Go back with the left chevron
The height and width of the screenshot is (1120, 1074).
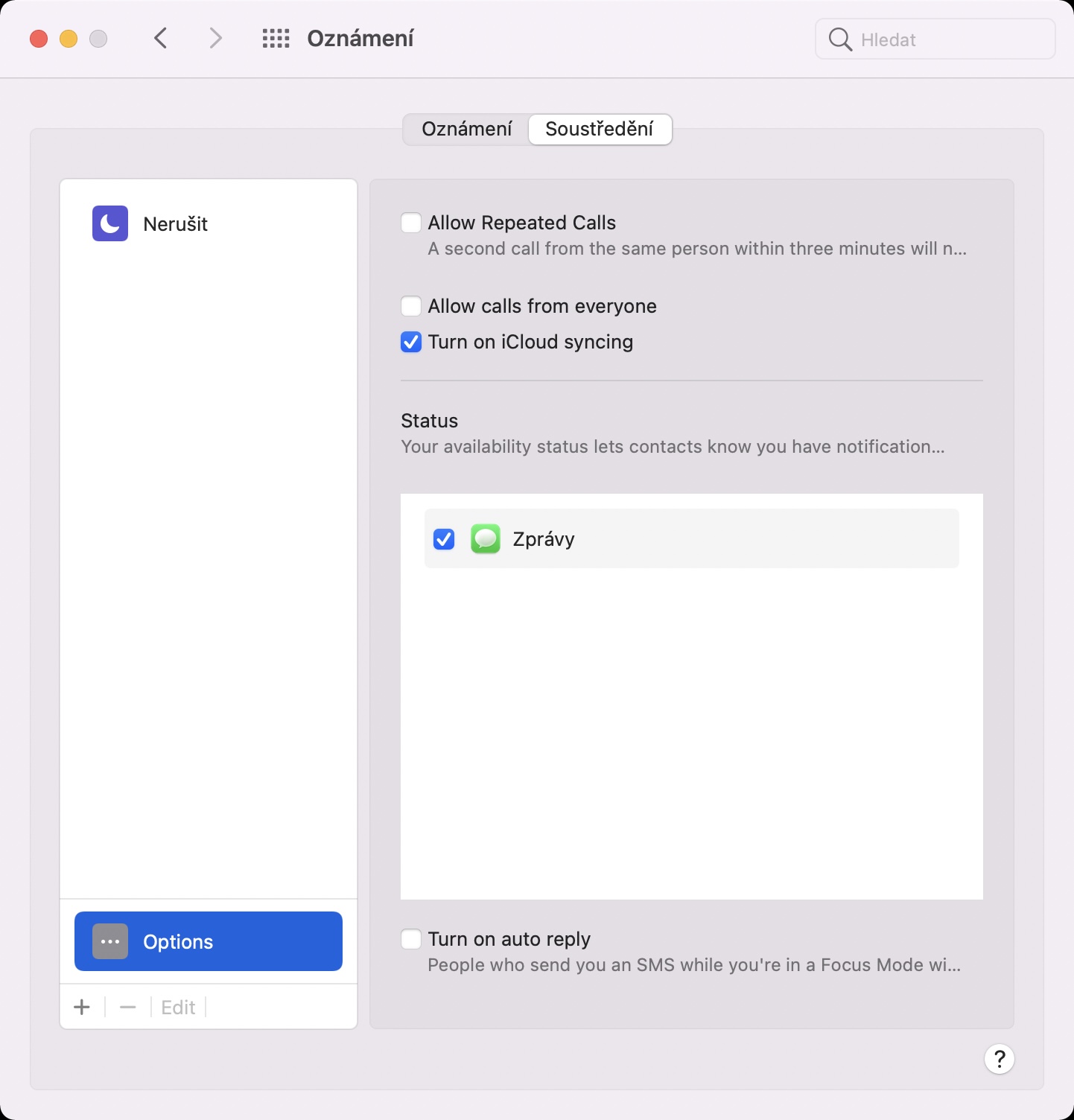click(x=160, y=39)
